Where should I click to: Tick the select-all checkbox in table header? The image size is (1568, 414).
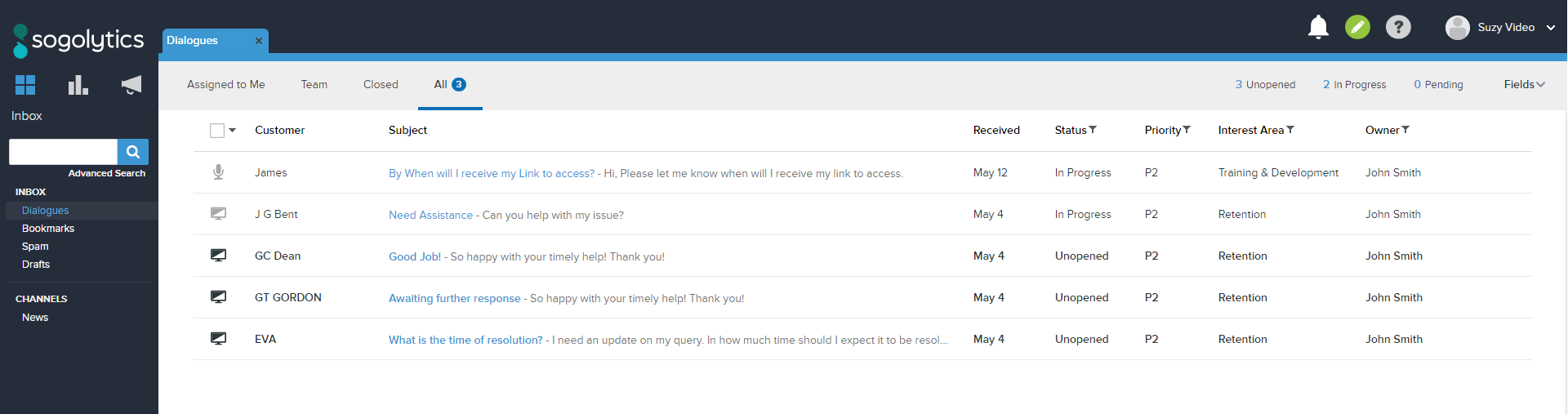pyautogui.click(x=217, y=131)
